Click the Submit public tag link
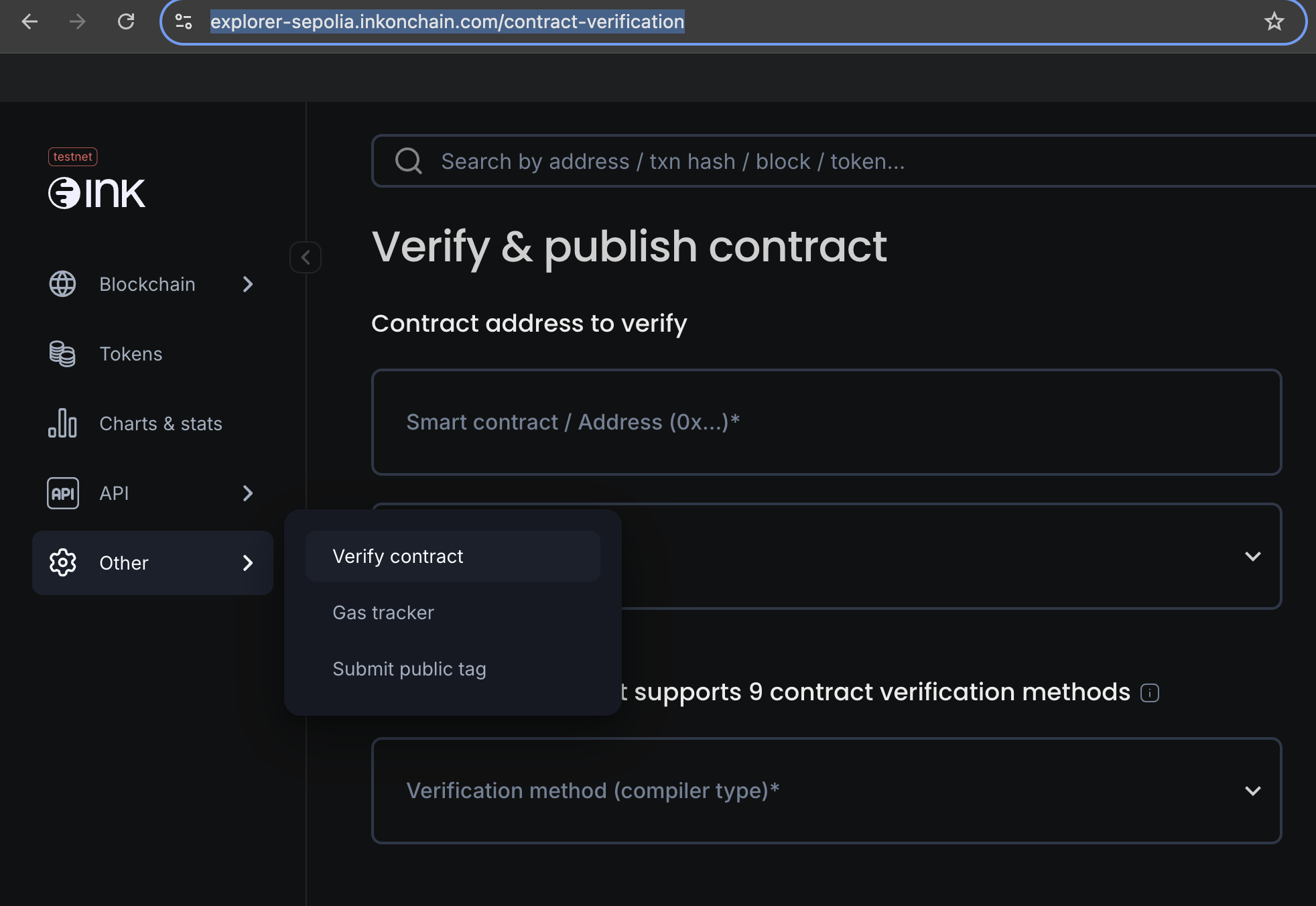 tap(409, 667)
